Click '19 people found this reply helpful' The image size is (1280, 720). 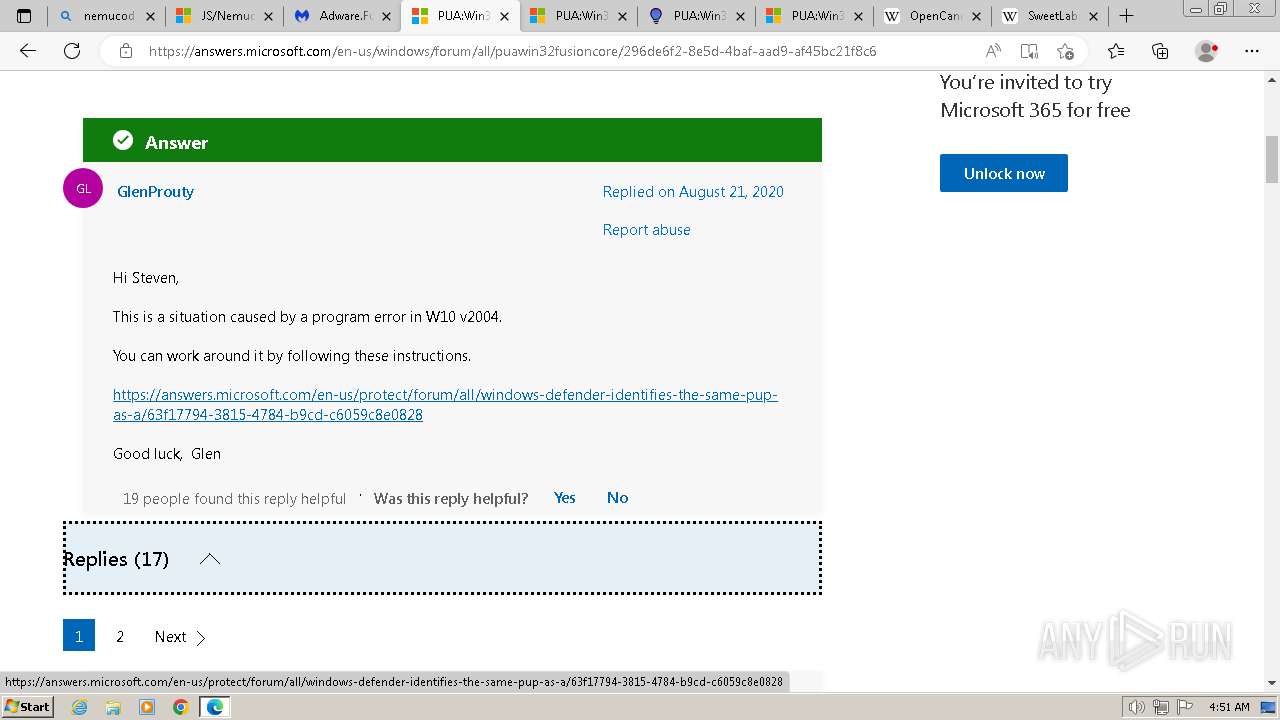tap(234, 498)
